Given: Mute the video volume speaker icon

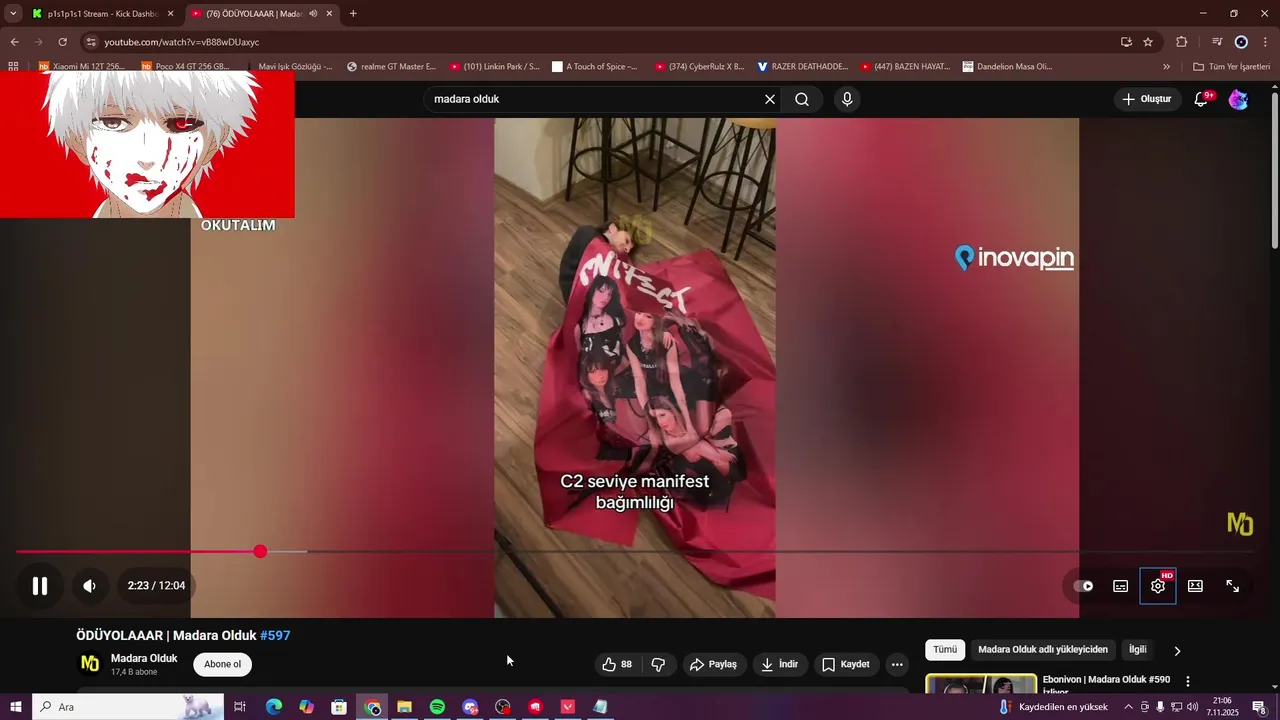Looking at the screenshot, I should coord(90,586).
